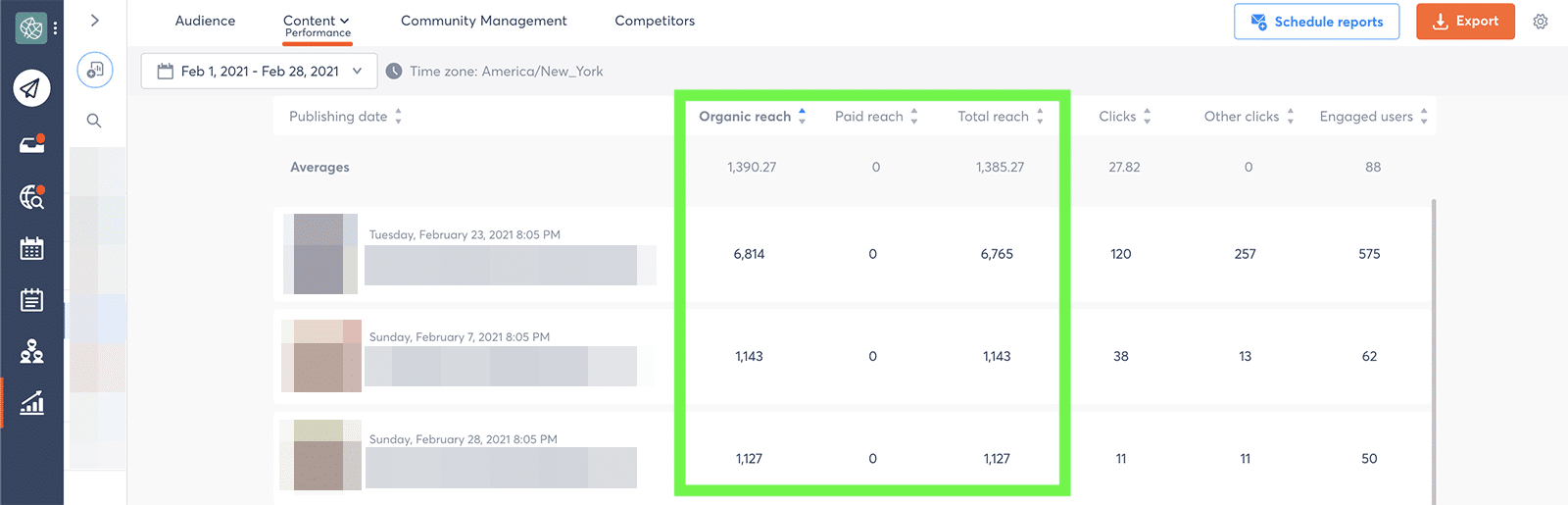Click the paper plane publish icon
Viewport: 1568px width, 505px height.
[31, 88]
